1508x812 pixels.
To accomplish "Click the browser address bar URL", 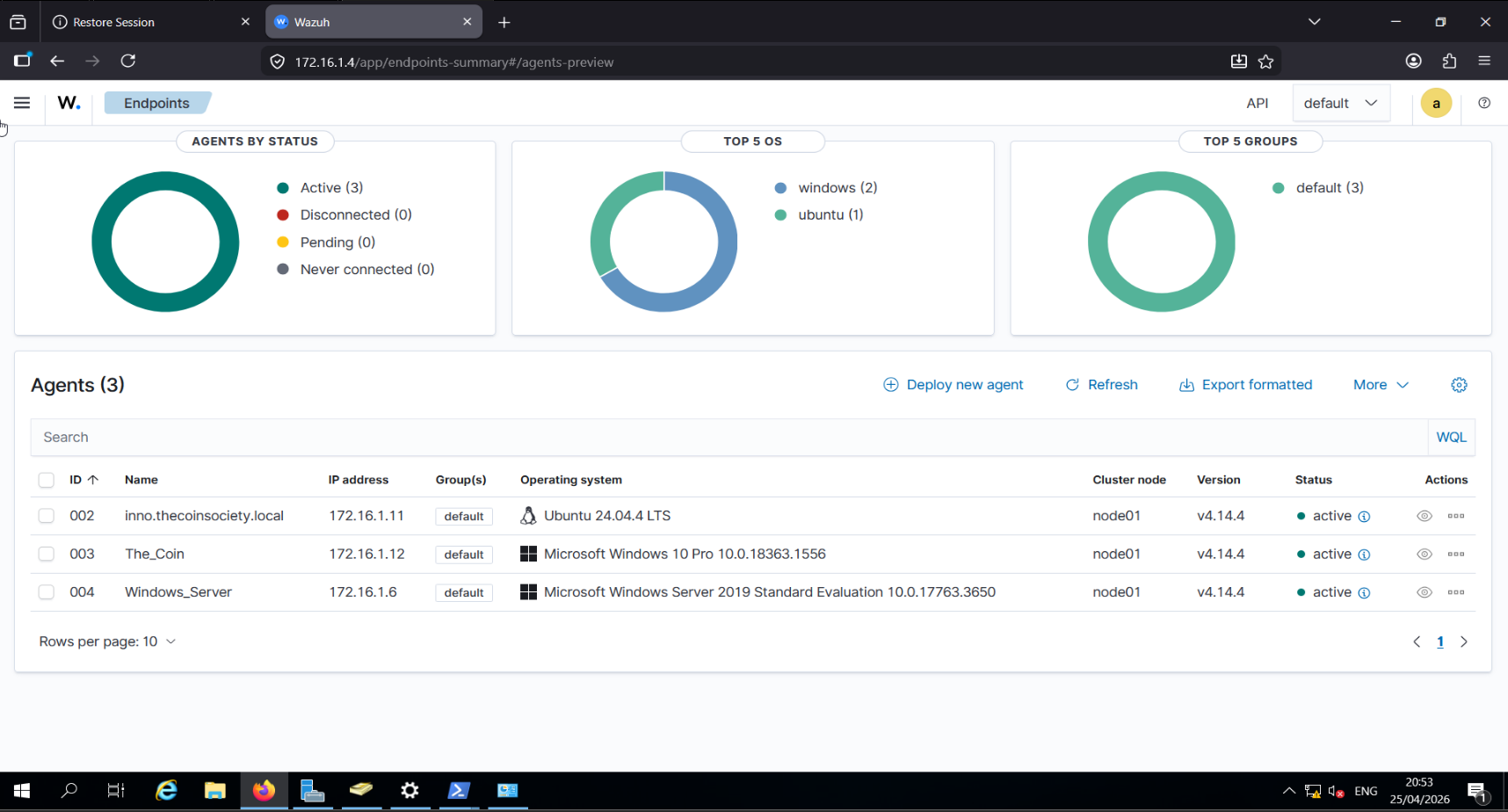I will 454,62.
